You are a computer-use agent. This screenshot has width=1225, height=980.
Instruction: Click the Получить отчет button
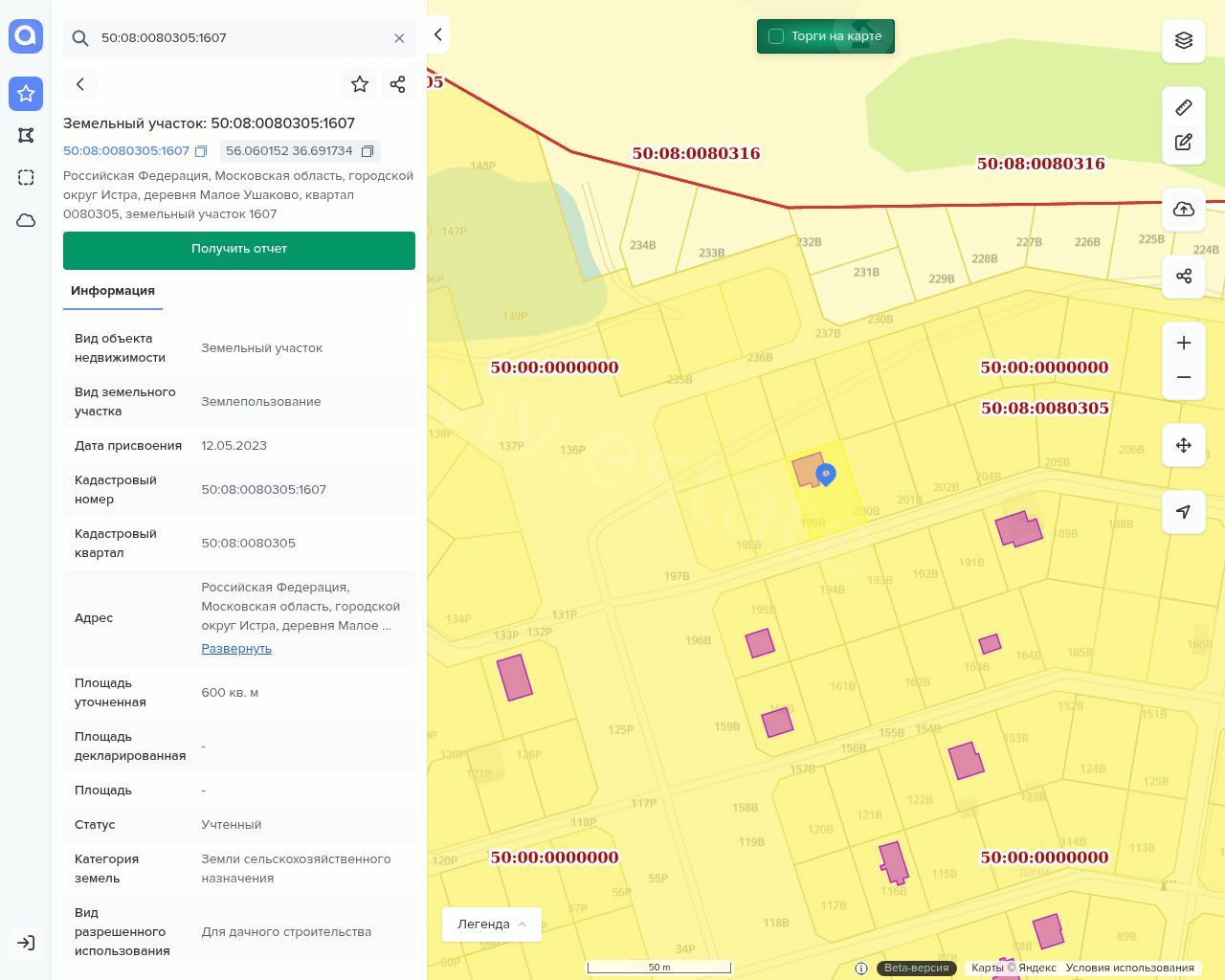pos(239,249)
